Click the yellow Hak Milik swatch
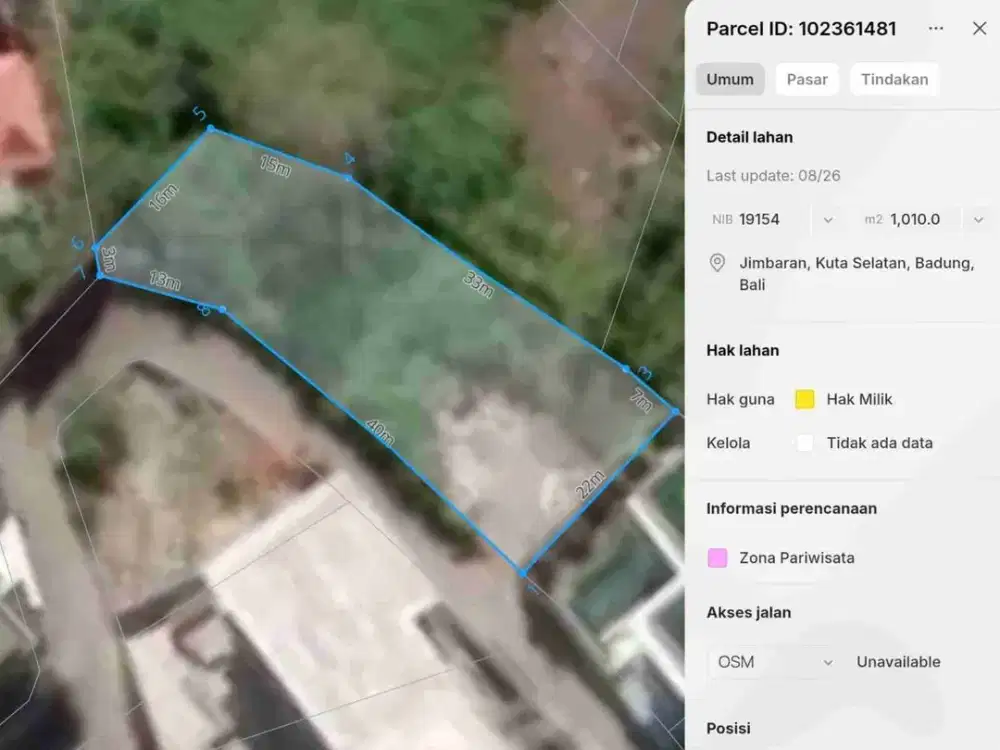The height and width of the screenshot is (750, 1000). point(805,399)
